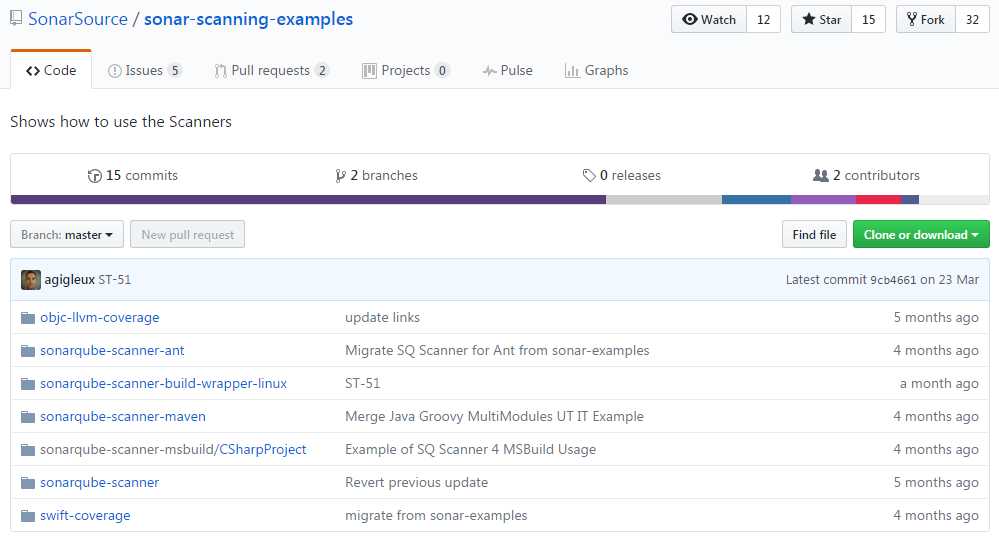Switch to the Code tab
Image resolution: width=999 pixels, height=550 pixels.
pos(51,70)
